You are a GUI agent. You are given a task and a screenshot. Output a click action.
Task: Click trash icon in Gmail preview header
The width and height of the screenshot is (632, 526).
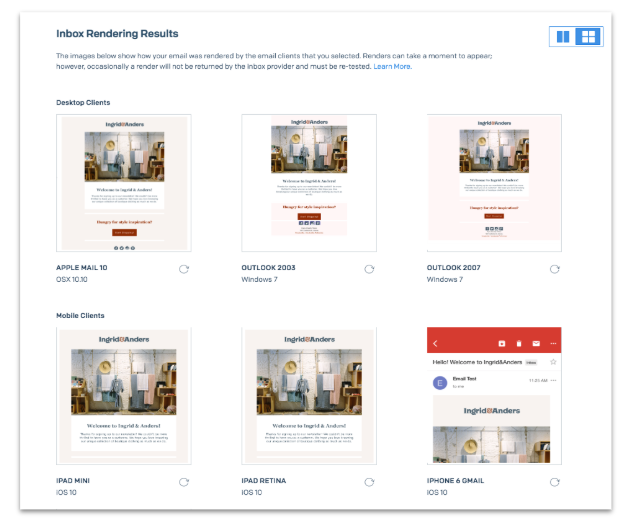point(519,343)
